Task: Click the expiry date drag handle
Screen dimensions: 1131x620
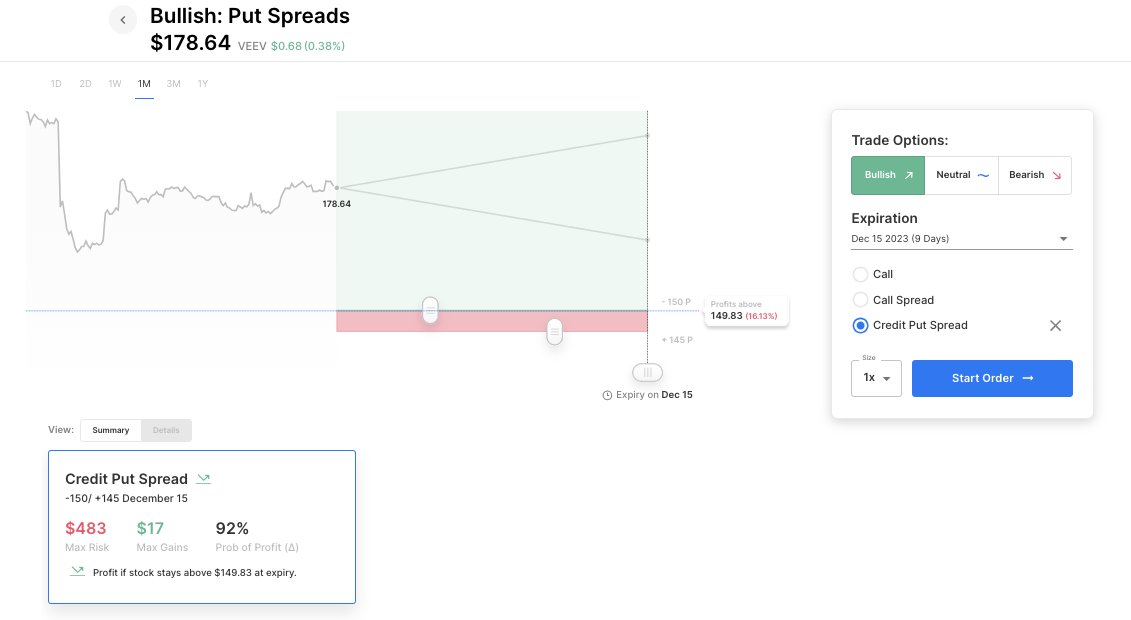Action: [x=648, y=372]
